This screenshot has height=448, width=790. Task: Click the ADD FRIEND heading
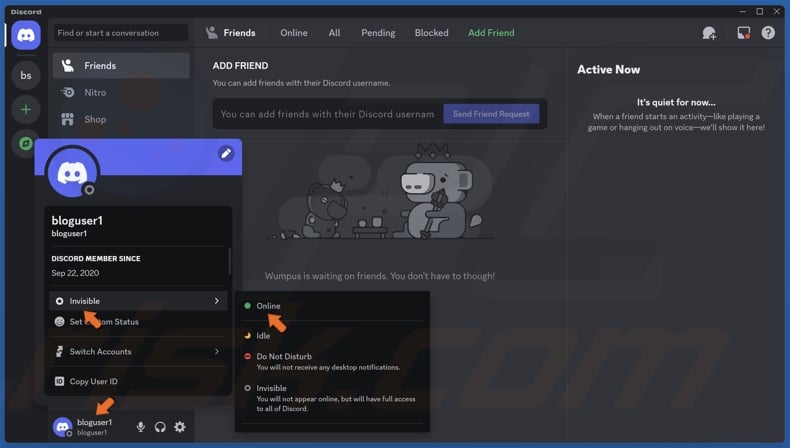pos(240,66)
